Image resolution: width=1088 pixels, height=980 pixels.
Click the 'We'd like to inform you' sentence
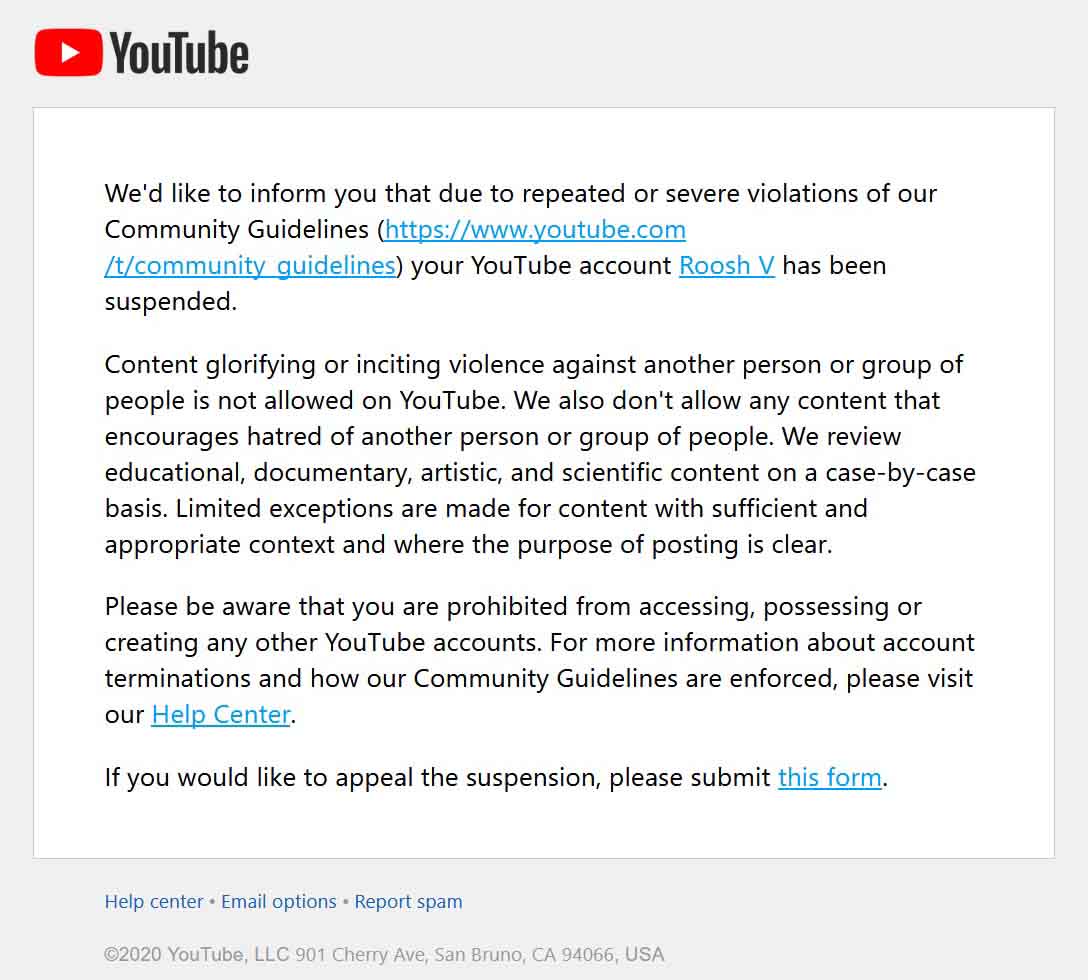tap(521, 194)
